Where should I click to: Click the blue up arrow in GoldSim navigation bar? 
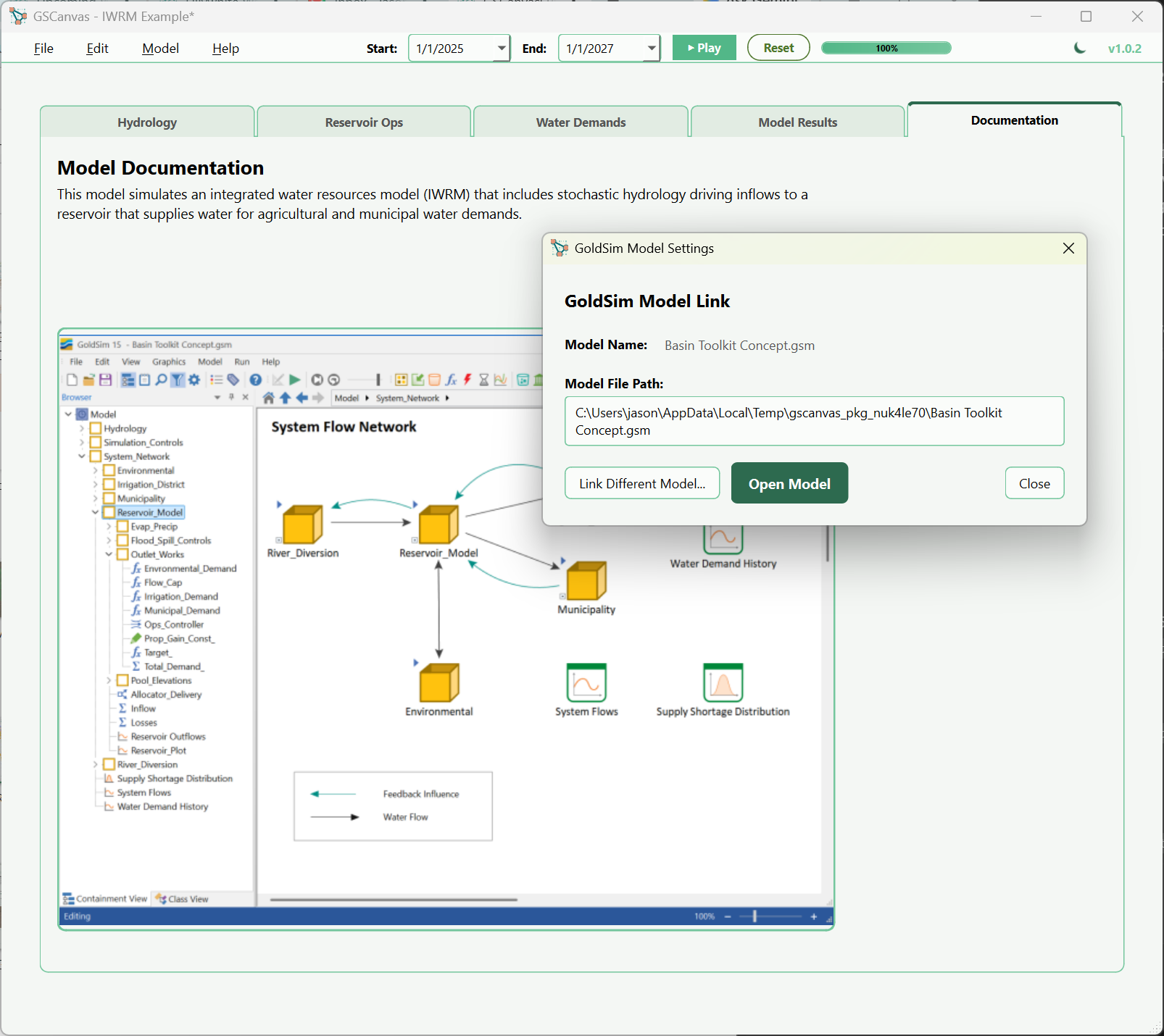pyautogui.click(x=285, y=398)
